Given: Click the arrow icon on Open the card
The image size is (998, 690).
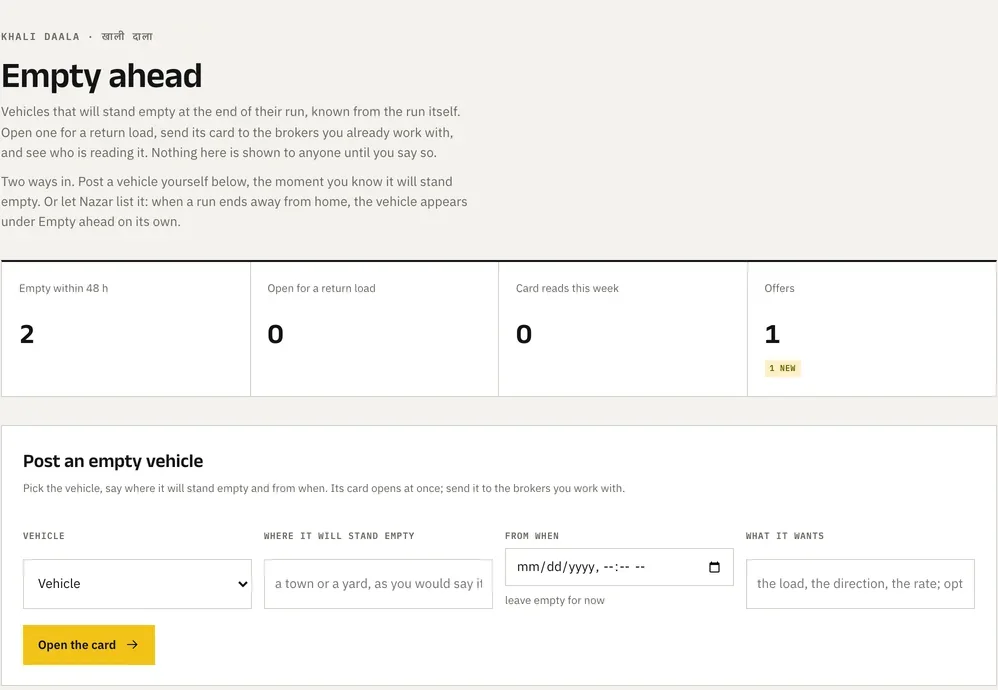Looking at the screenshot, I should [132, 645].
